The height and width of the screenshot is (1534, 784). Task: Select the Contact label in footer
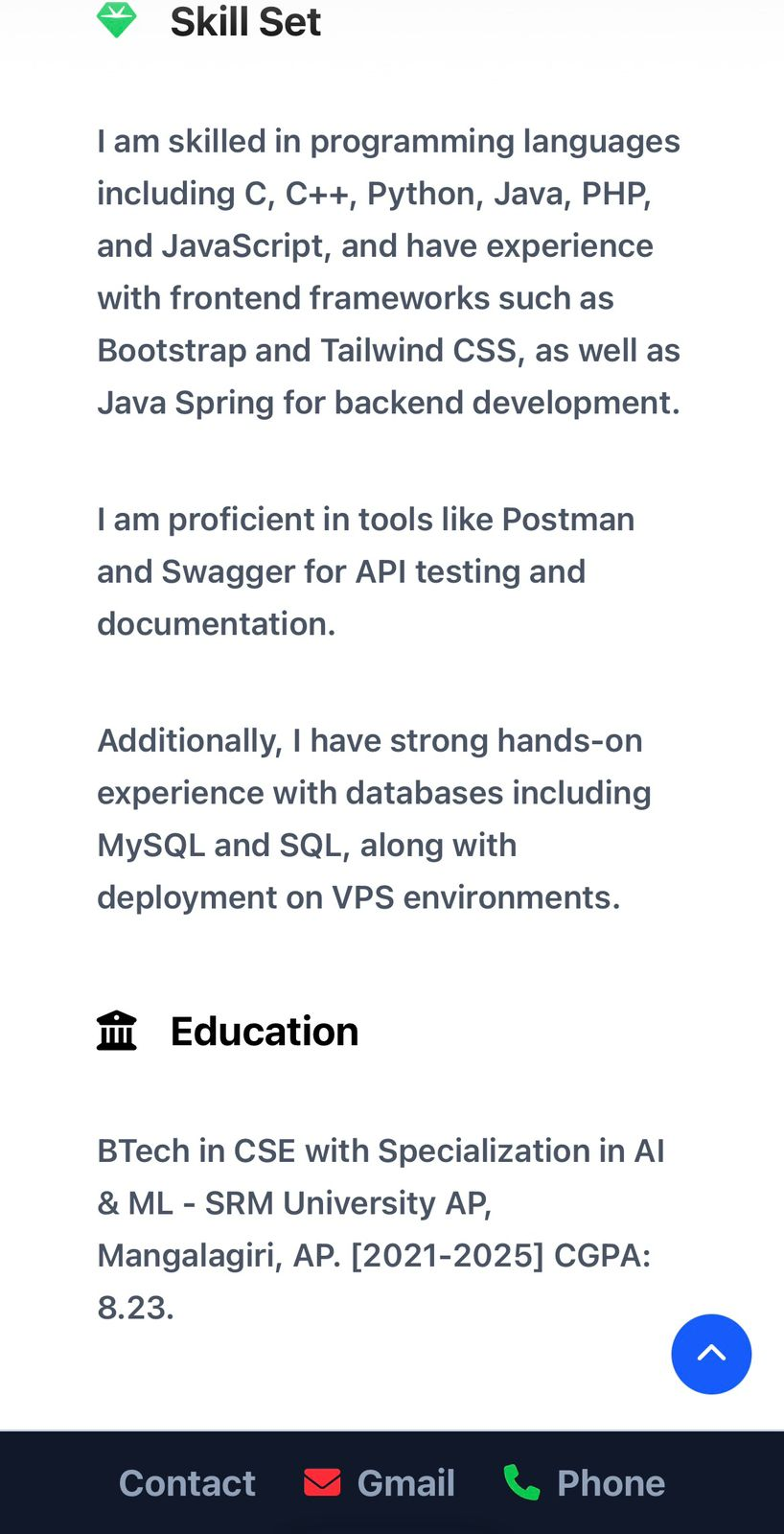tap(187, 1483)
